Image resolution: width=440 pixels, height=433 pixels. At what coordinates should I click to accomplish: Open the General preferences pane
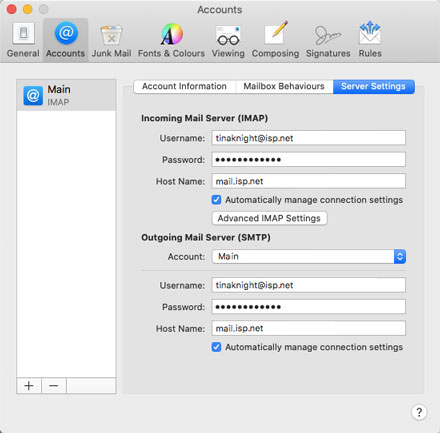click(23, 40)
